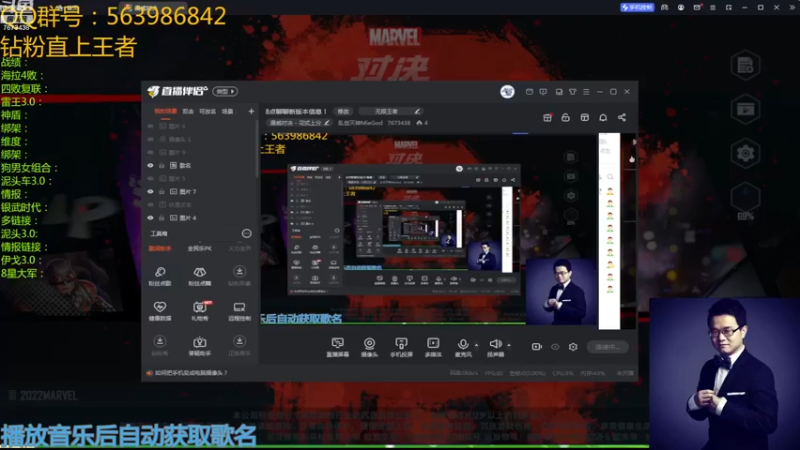Viewport: 800px width, 450px height.
Task: Expand the microphone options arrow
Action: 477,345
